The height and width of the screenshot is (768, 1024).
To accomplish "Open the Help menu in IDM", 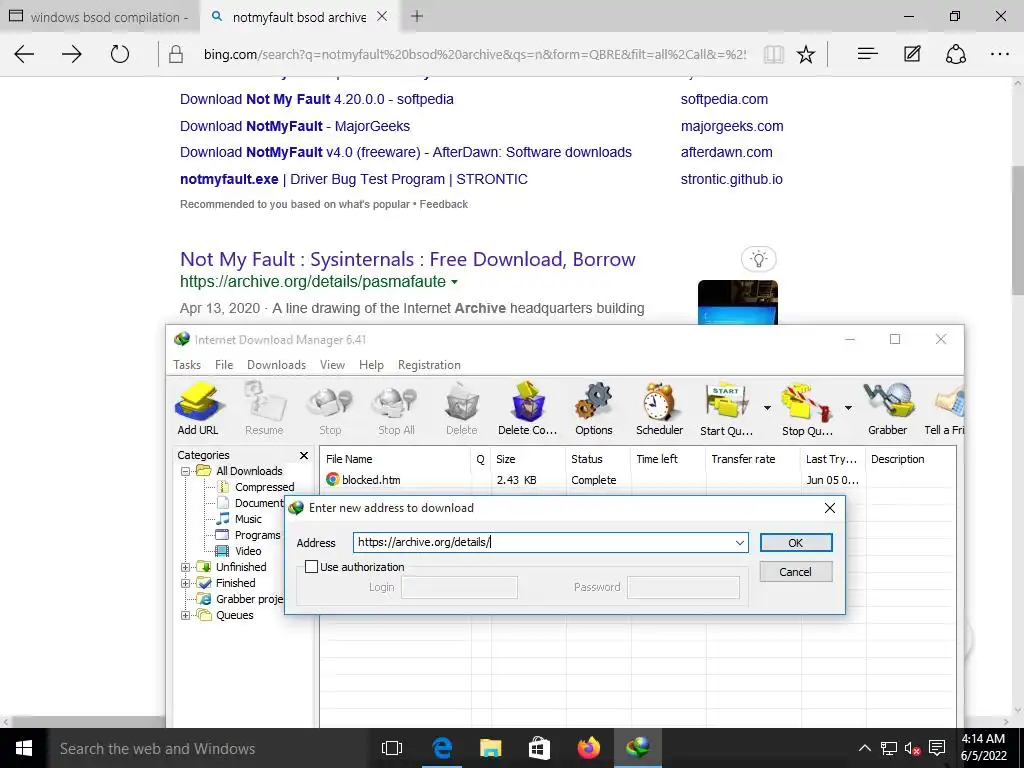I will click(371, 365).
